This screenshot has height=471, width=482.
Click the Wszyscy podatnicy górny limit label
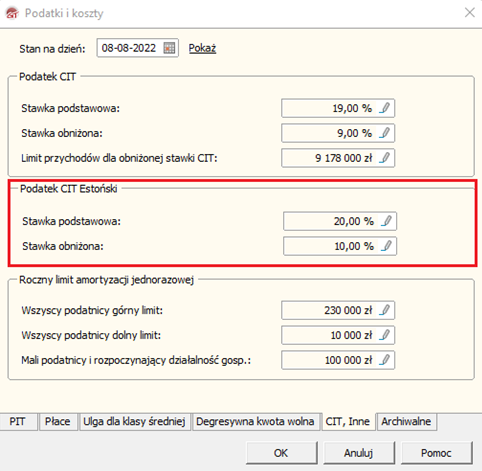[92, 310]
